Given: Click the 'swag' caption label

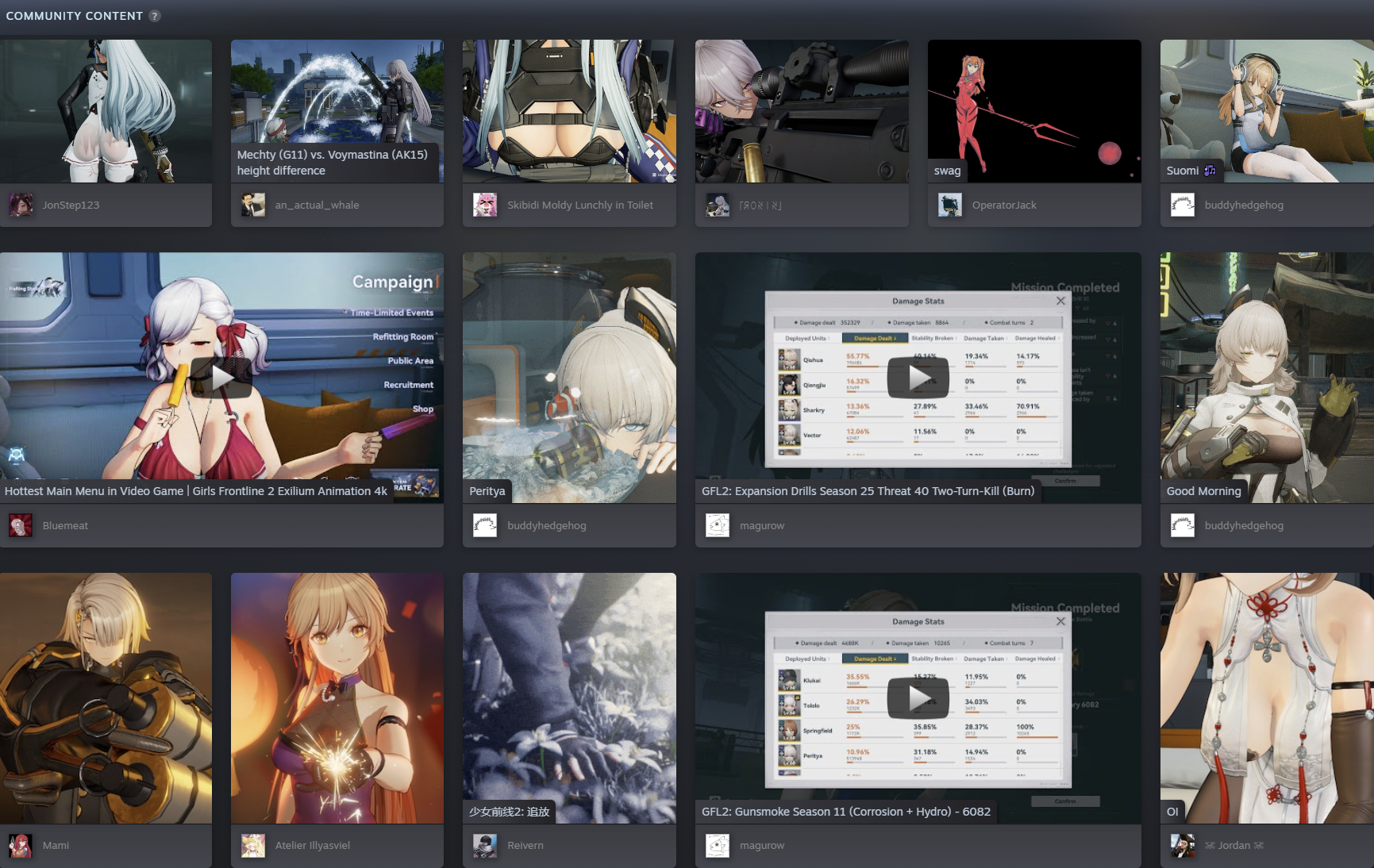Looking at the screenshot, I should [x=947, y=171].
